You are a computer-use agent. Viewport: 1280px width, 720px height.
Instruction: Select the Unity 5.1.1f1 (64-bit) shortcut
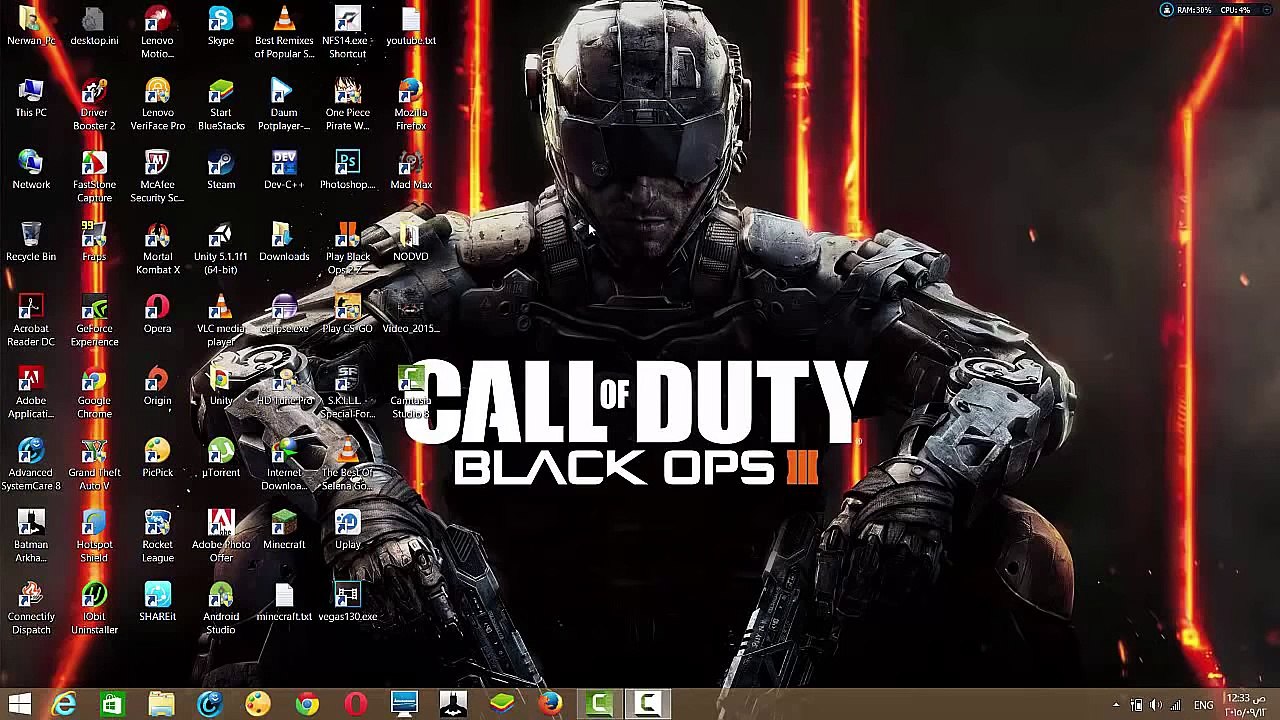221,249
